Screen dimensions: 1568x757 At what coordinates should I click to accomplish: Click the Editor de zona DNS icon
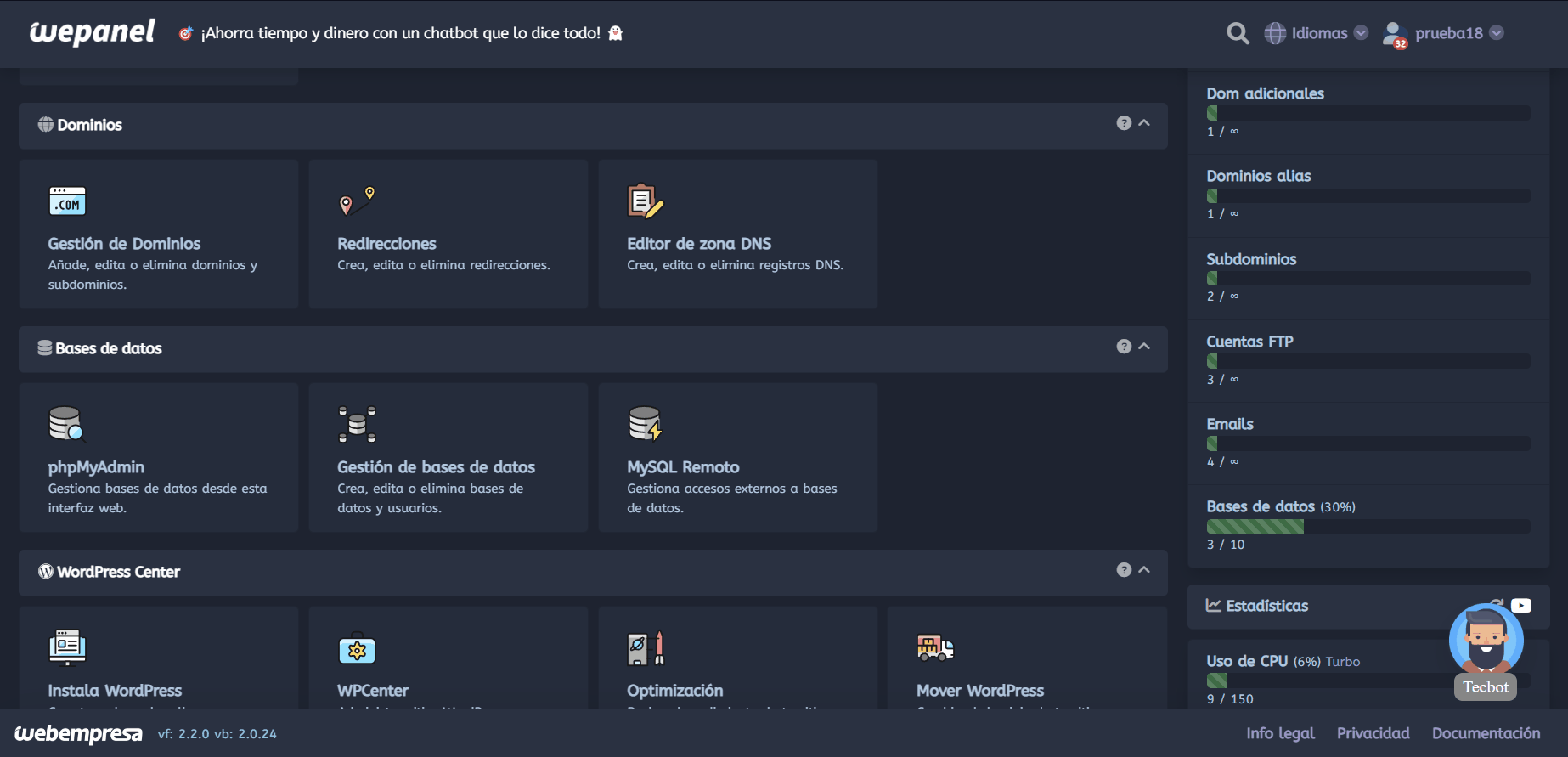pos(645,201)
